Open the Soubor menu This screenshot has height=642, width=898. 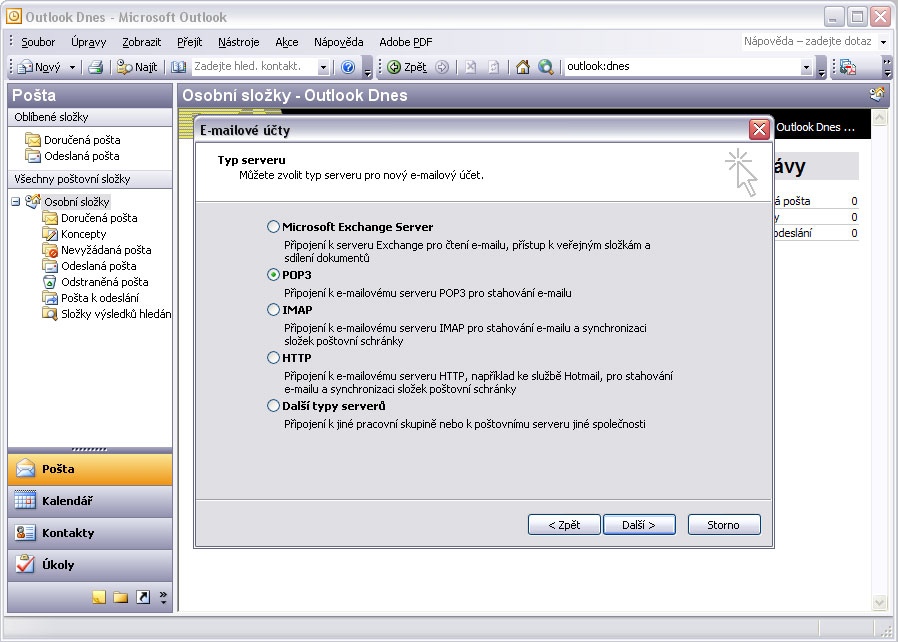(38, 42)
